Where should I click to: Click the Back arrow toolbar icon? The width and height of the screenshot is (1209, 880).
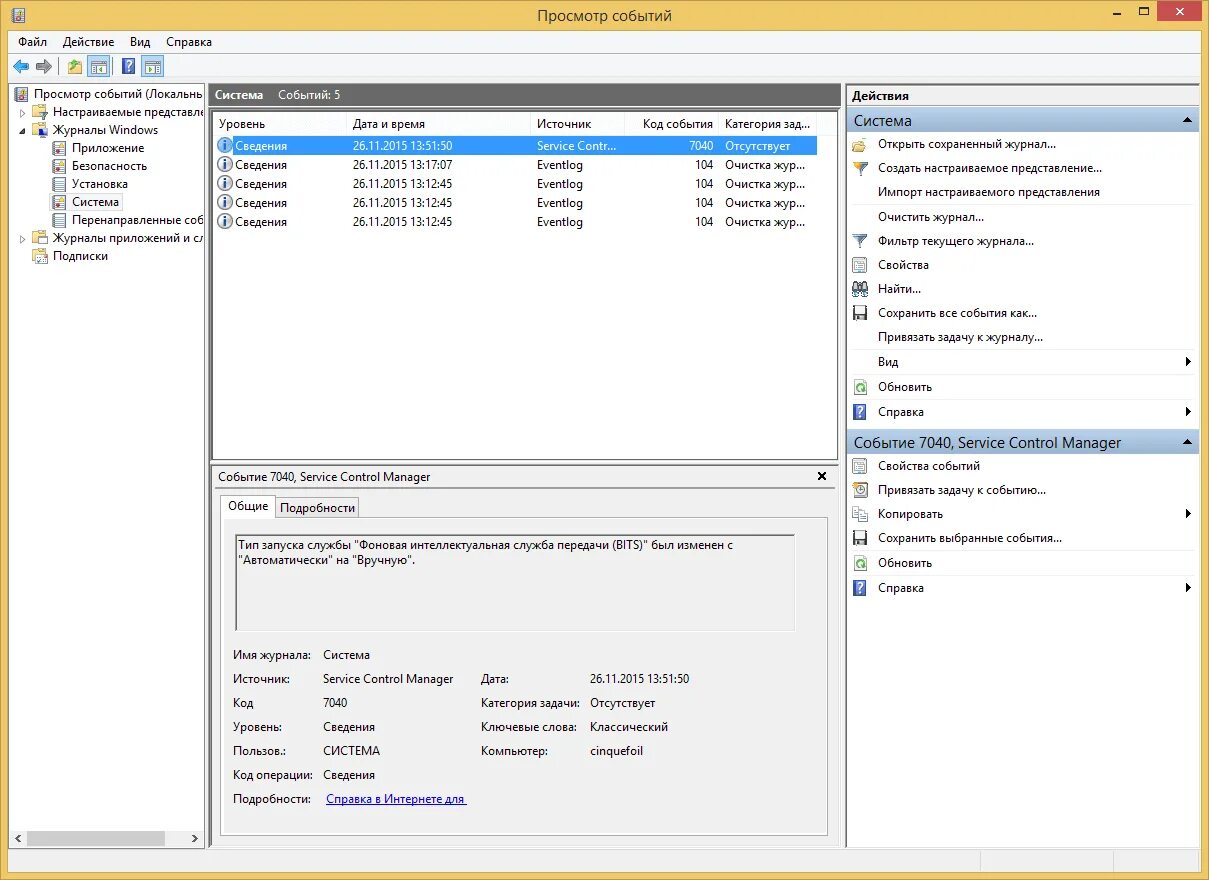point(21,67)
